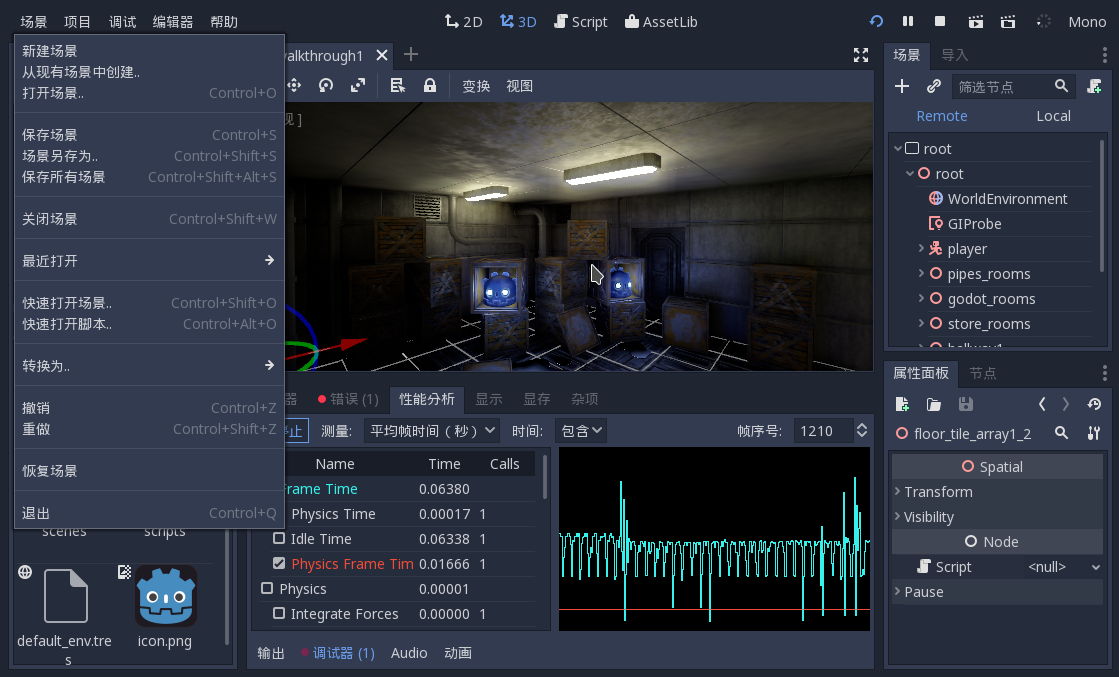Add a new node with the plus icon

pos(901,86)
